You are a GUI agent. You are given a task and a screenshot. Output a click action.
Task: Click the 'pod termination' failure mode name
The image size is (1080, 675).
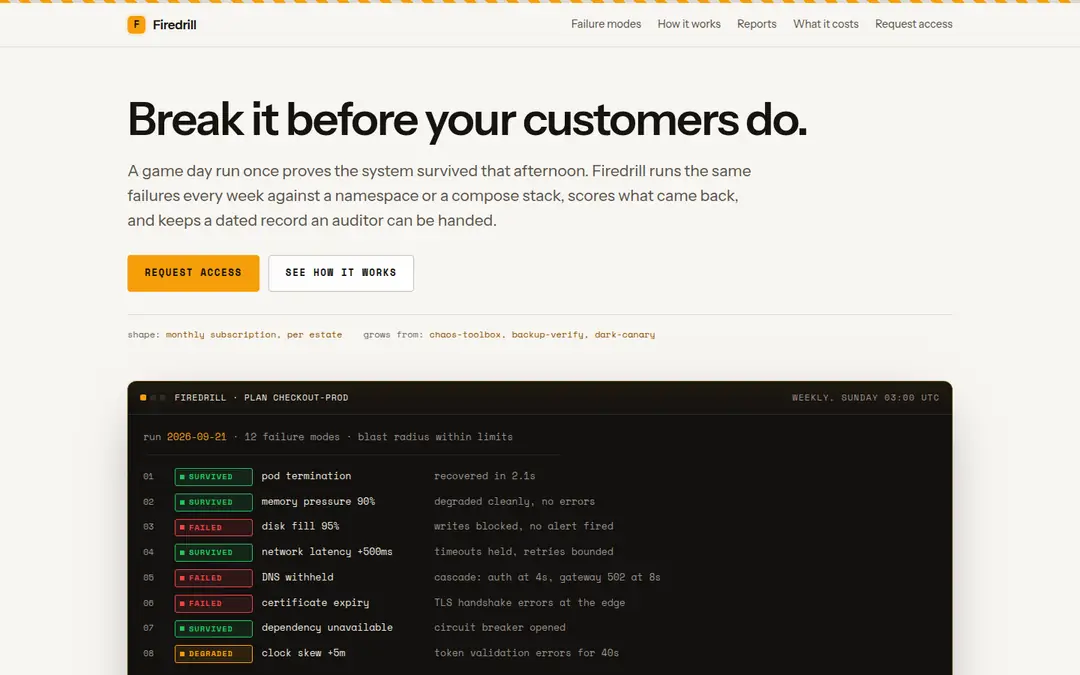coord(307,476)
